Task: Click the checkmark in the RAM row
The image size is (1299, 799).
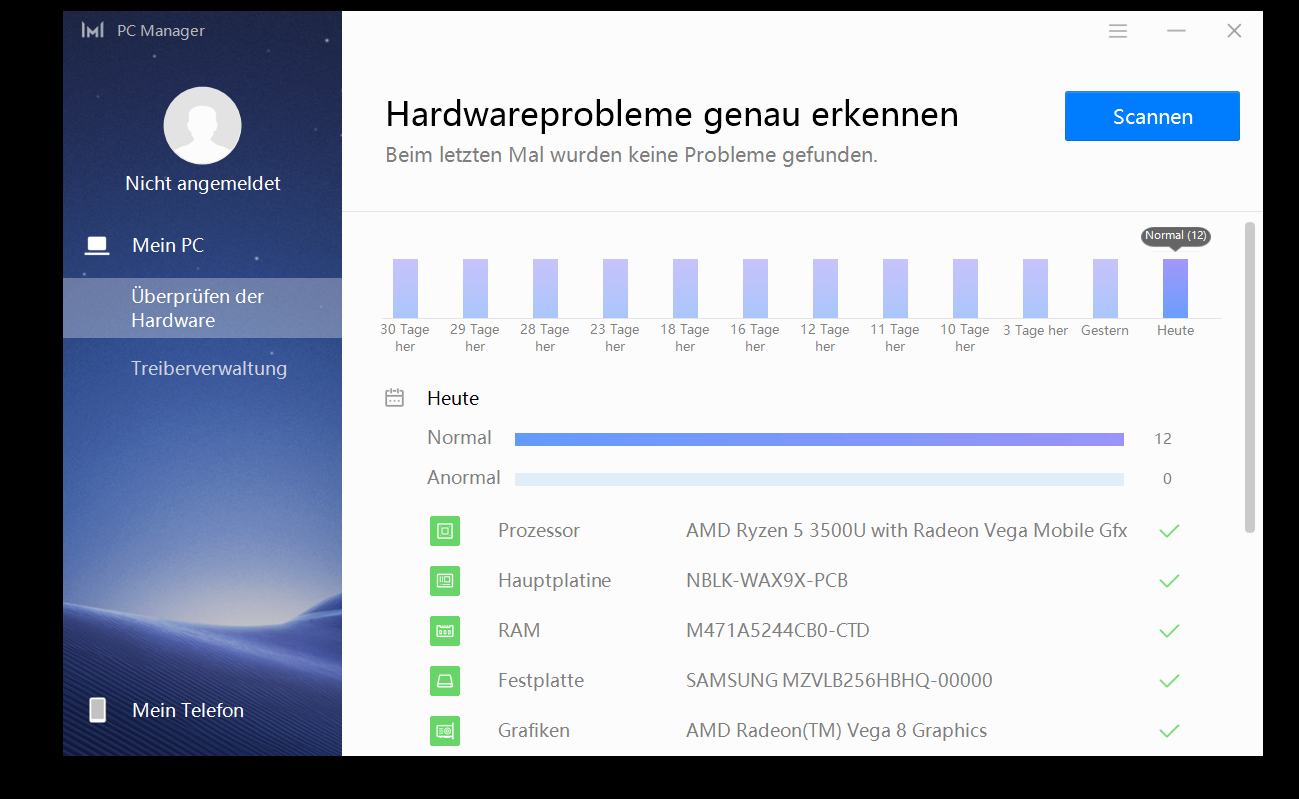Action: tap(1169, 631)
